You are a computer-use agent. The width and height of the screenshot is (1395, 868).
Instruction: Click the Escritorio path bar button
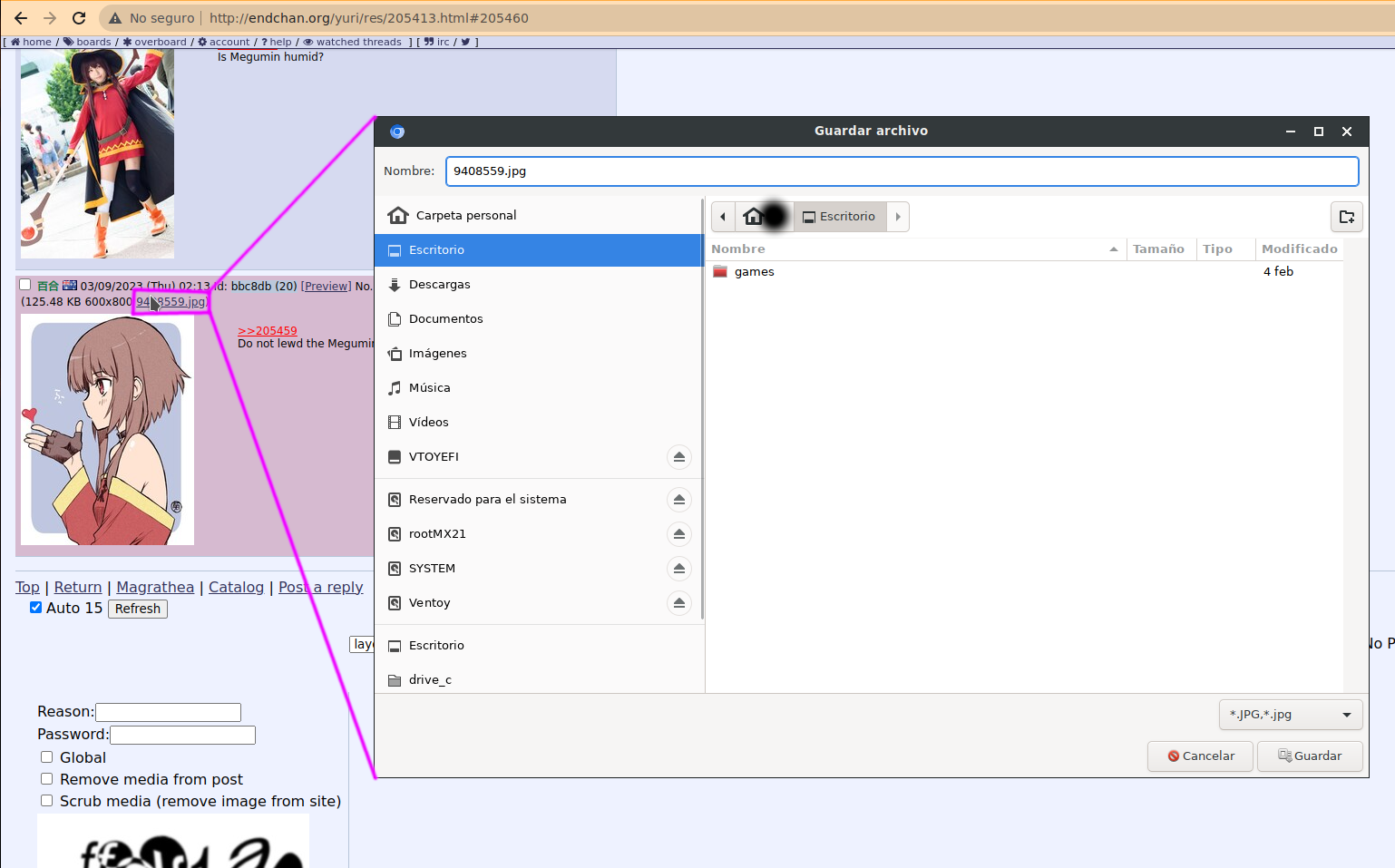pos(839,217)
